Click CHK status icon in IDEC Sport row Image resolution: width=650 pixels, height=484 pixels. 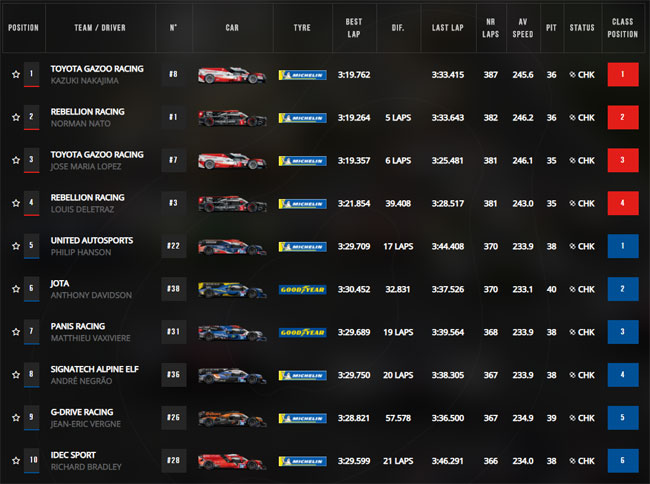coord(572,461)
